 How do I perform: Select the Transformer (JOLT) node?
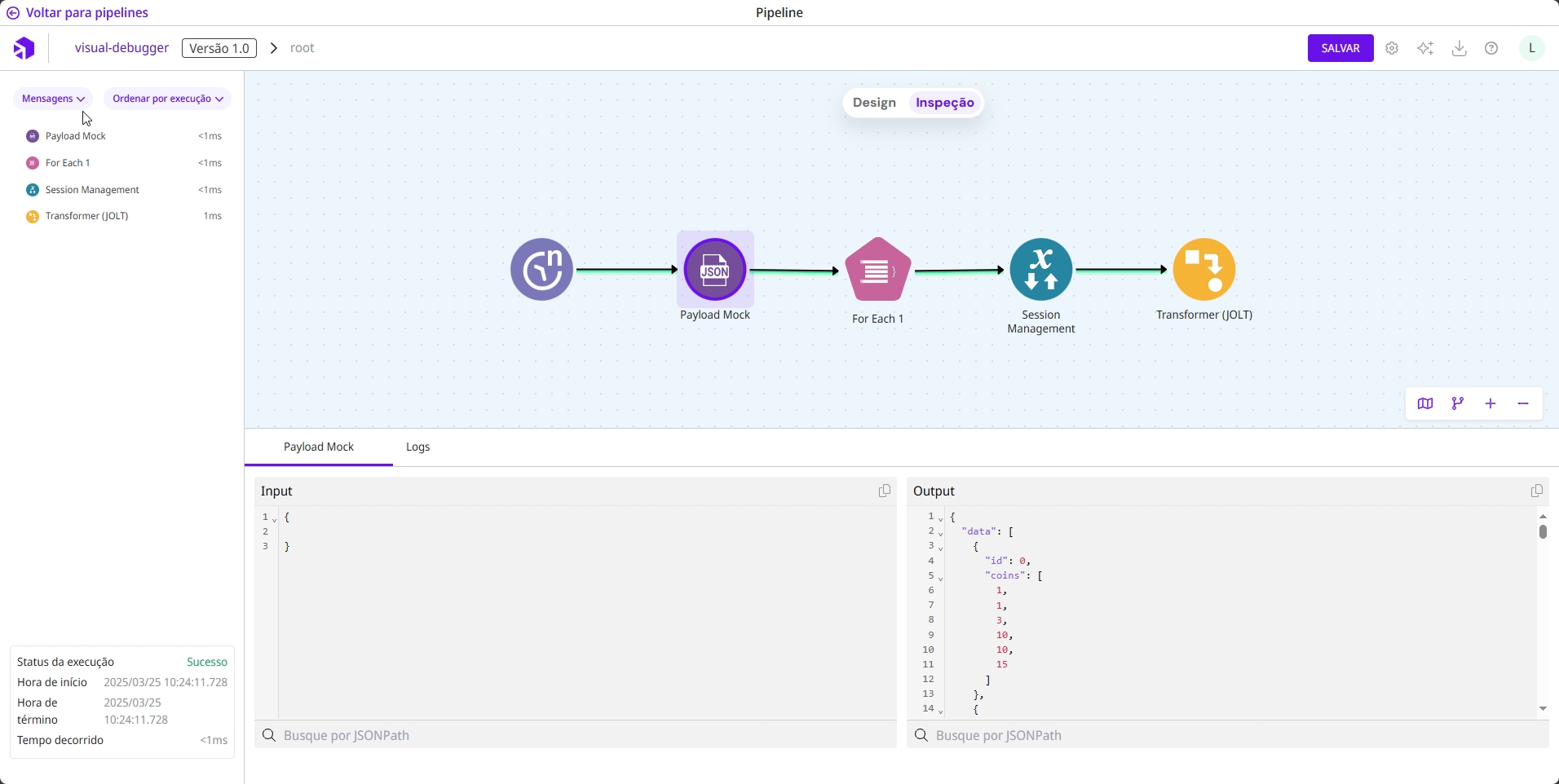coord(1204,270)
